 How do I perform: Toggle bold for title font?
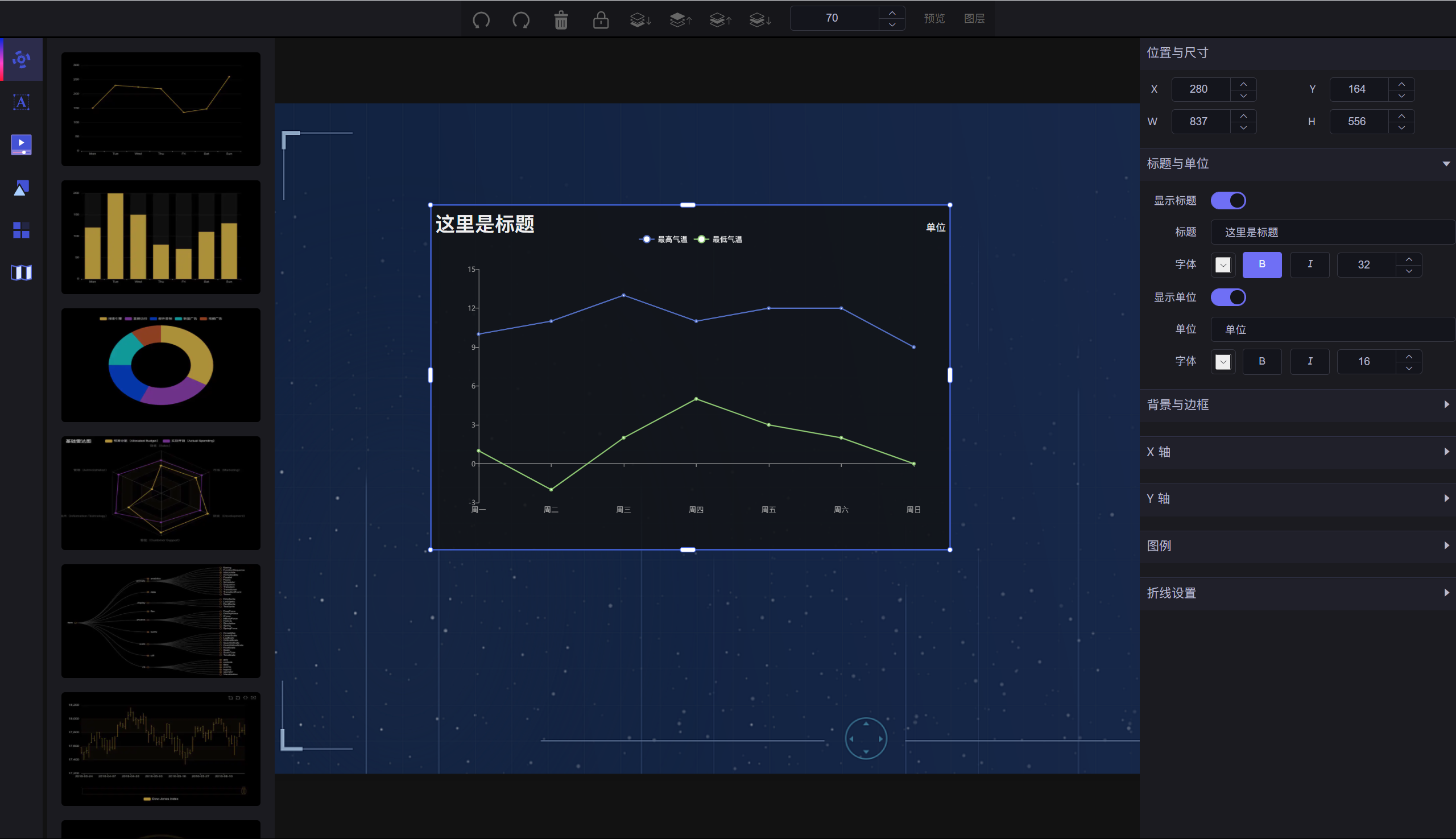coord(1262,264)
